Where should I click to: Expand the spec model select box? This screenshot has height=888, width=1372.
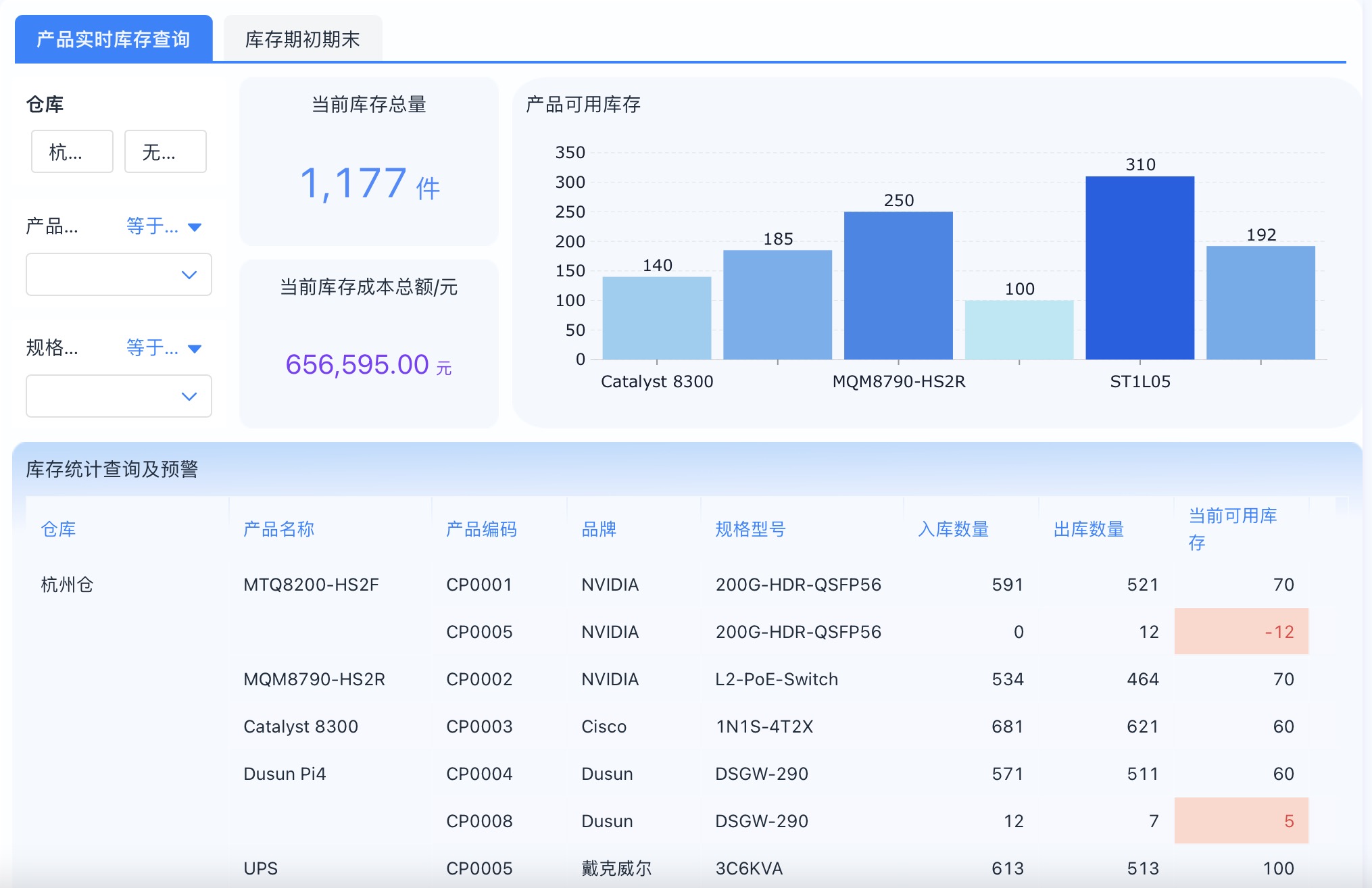119,396
